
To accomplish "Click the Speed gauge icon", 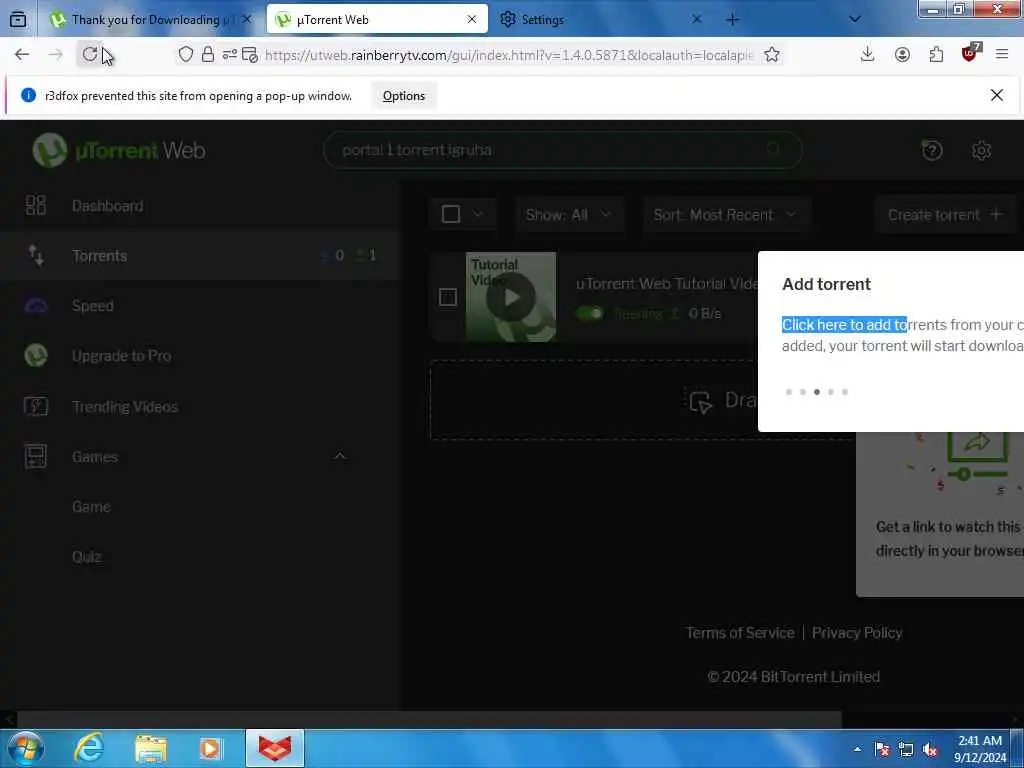I will pos(36,306).
